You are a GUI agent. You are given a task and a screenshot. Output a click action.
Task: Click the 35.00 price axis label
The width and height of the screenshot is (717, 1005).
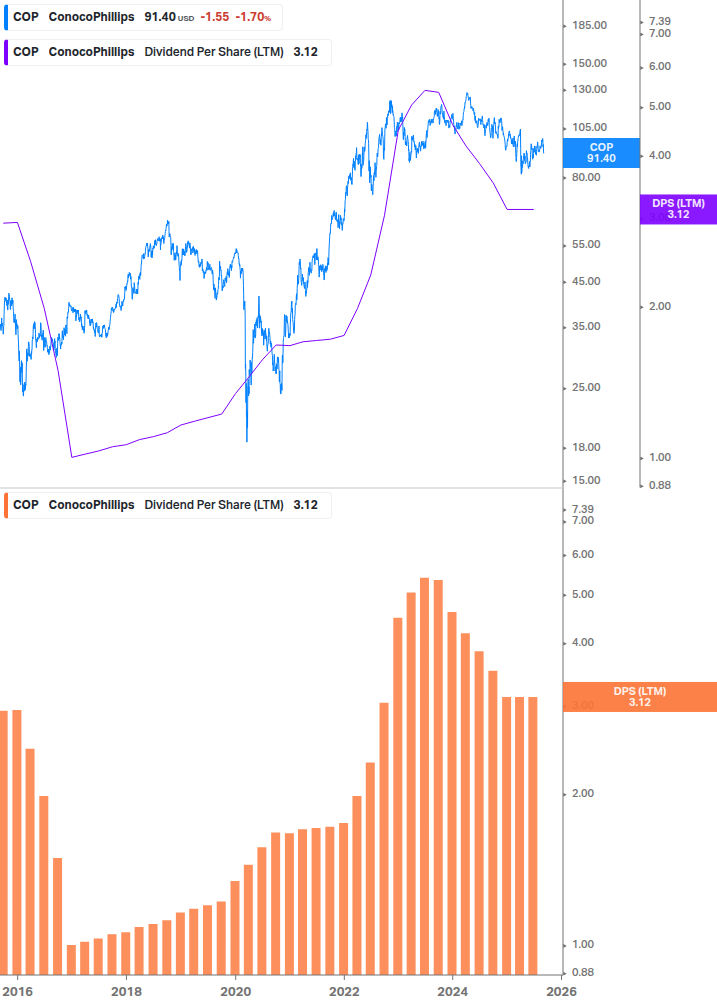tap(586, 326)
